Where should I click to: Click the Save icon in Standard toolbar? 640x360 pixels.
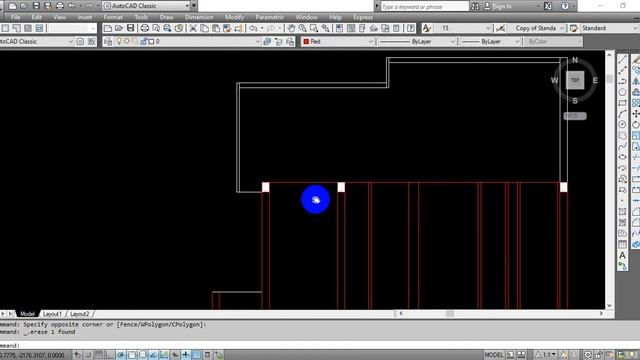(130, 28)
